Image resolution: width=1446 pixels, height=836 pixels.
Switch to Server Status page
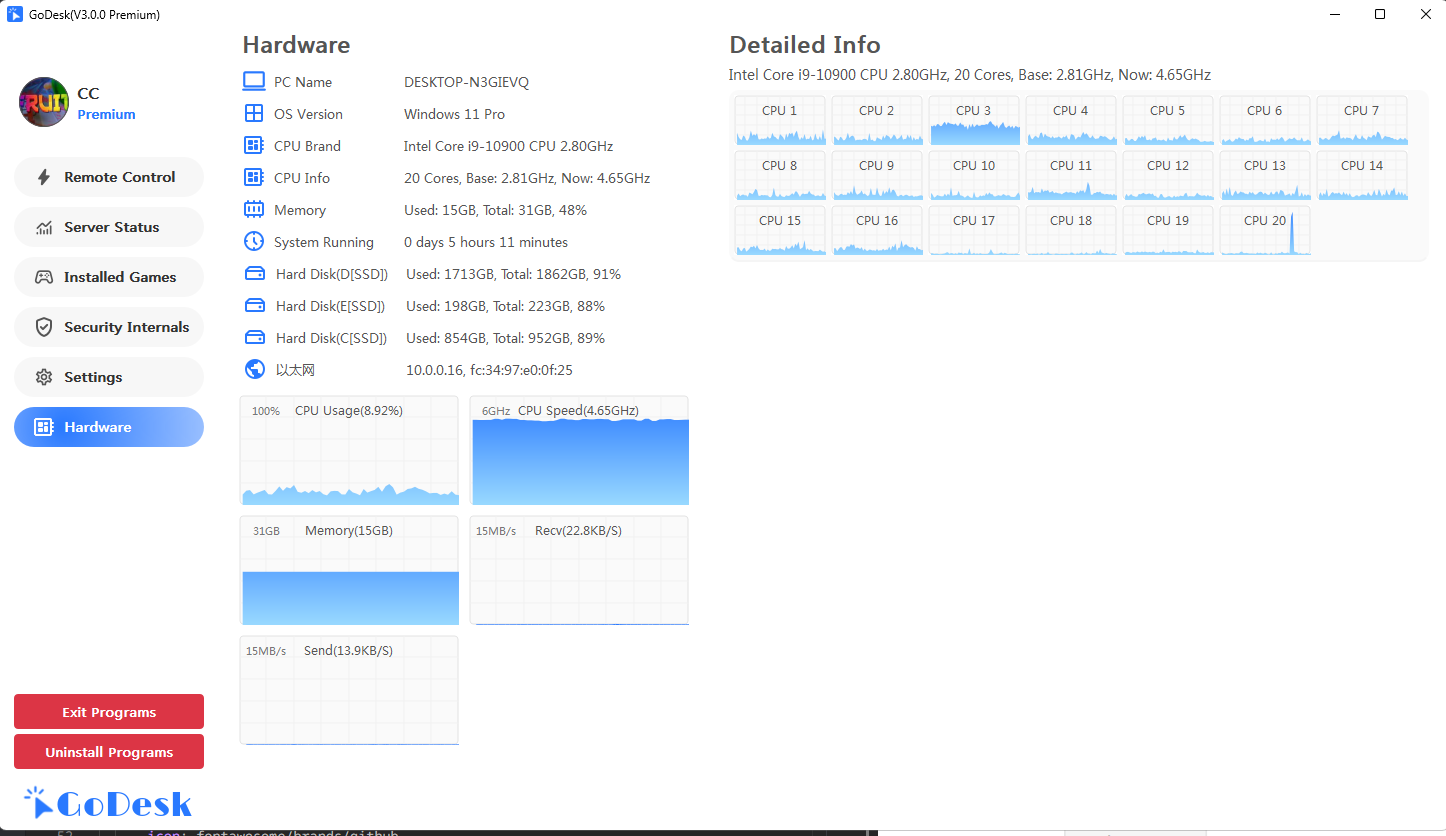click(x=109, y=227)
